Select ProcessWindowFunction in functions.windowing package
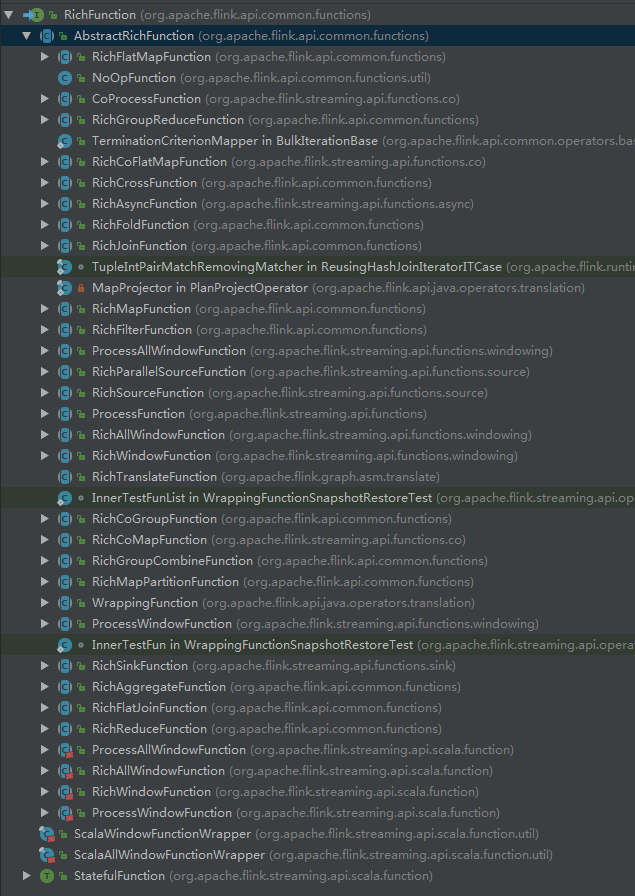 [317, 624]
